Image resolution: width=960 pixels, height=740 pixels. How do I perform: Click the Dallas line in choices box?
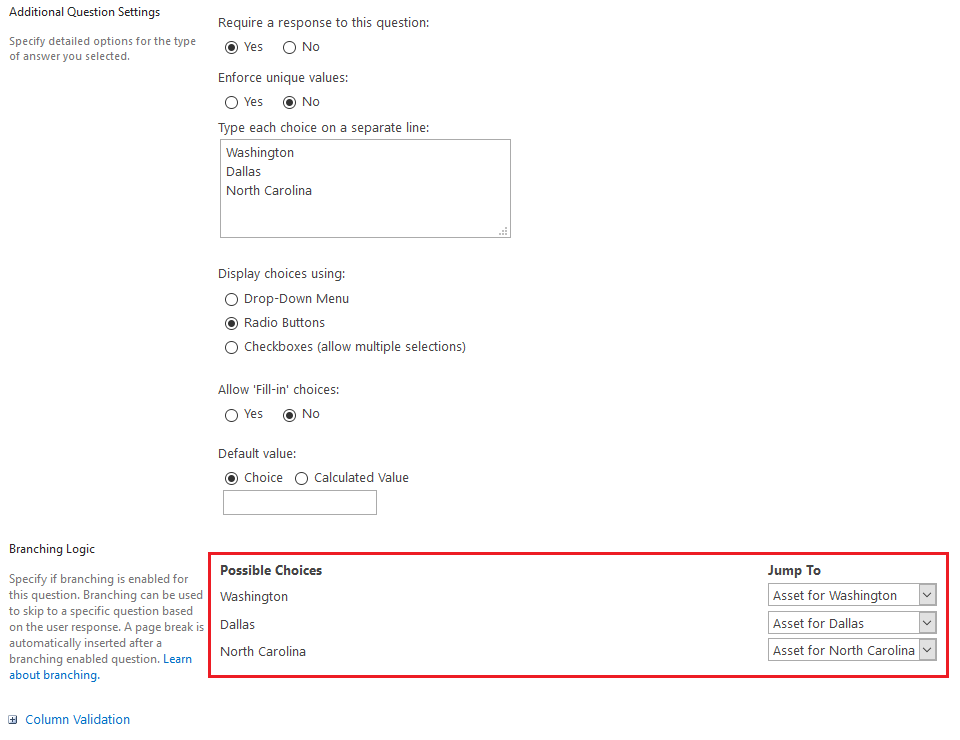243,171
